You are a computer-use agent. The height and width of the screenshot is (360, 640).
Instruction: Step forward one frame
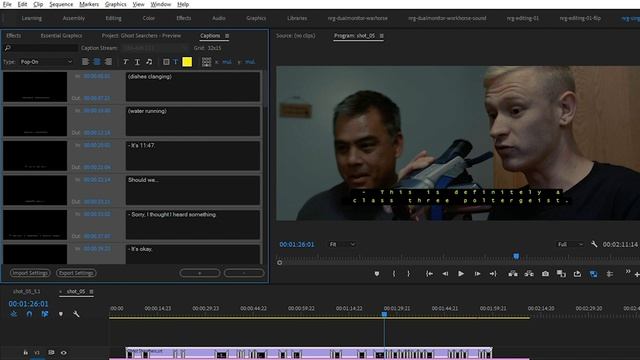point(477,274)
